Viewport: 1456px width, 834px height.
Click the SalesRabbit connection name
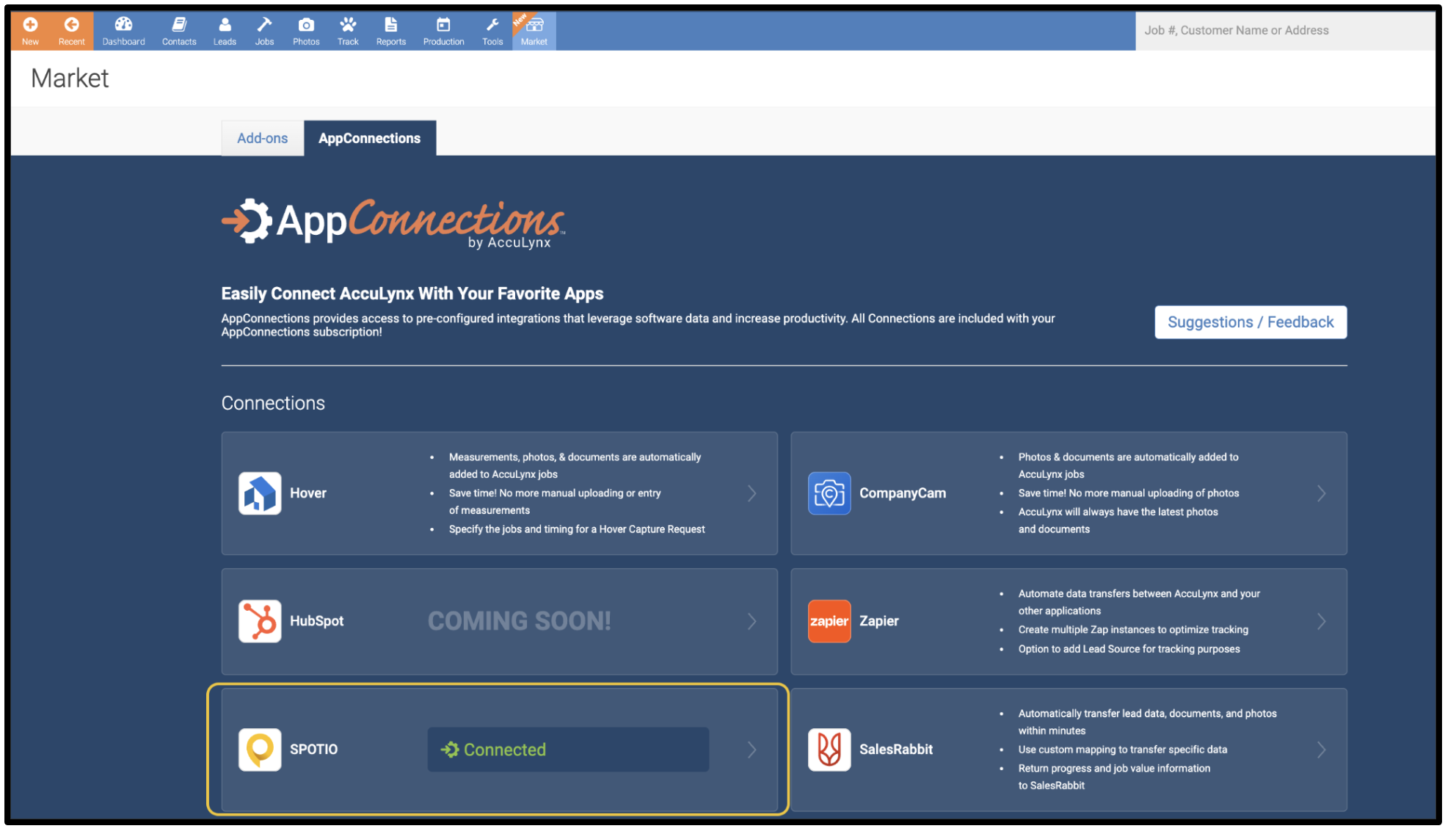pyautogui.click(x=897, y=750)
